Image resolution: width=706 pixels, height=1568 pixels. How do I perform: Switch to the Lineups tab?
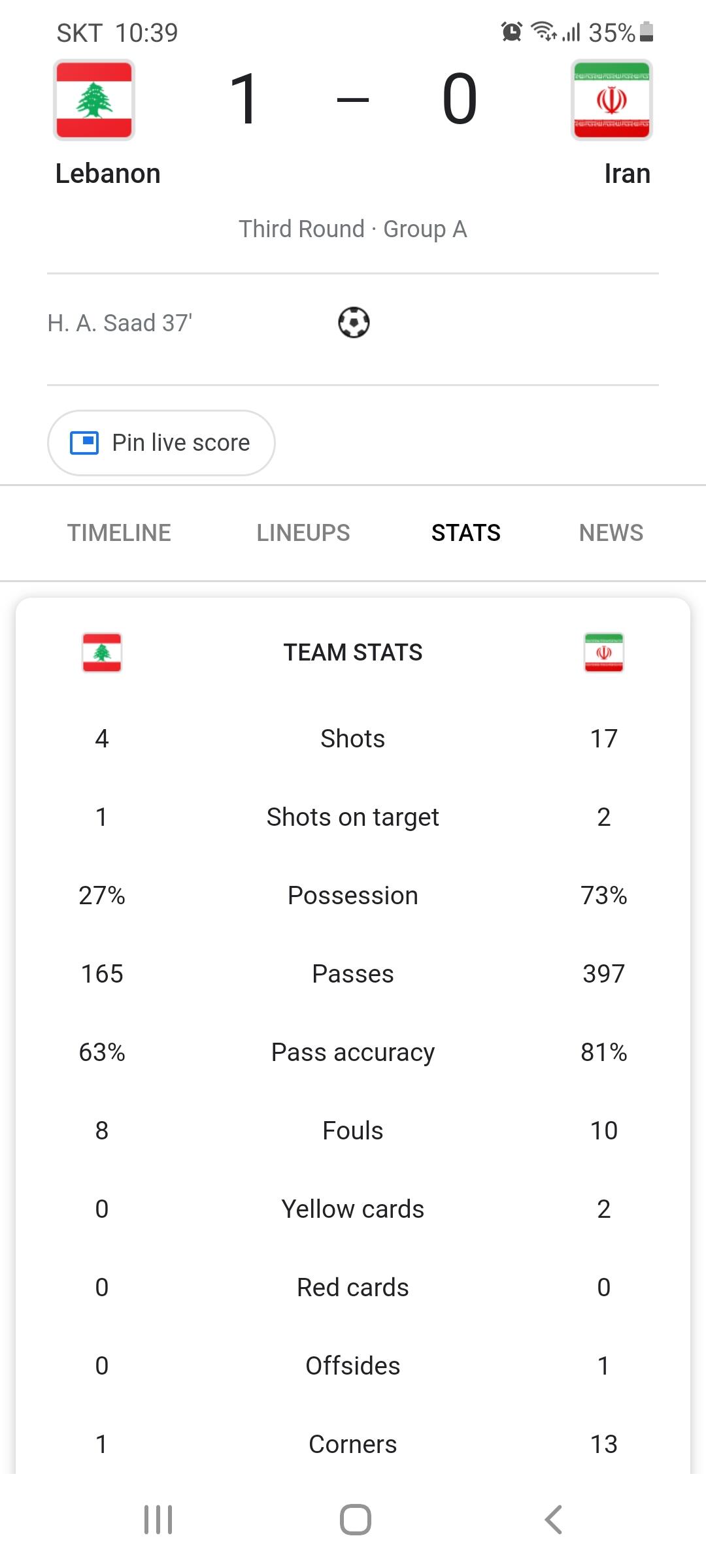click(x=303, y=533)
